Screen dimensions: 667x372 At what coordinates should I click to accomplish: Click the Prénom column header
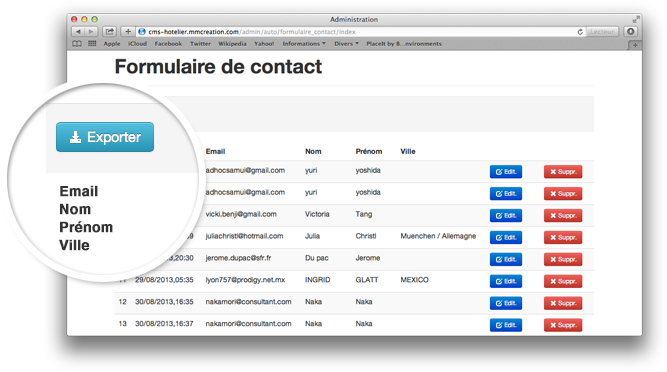[369, 151]
